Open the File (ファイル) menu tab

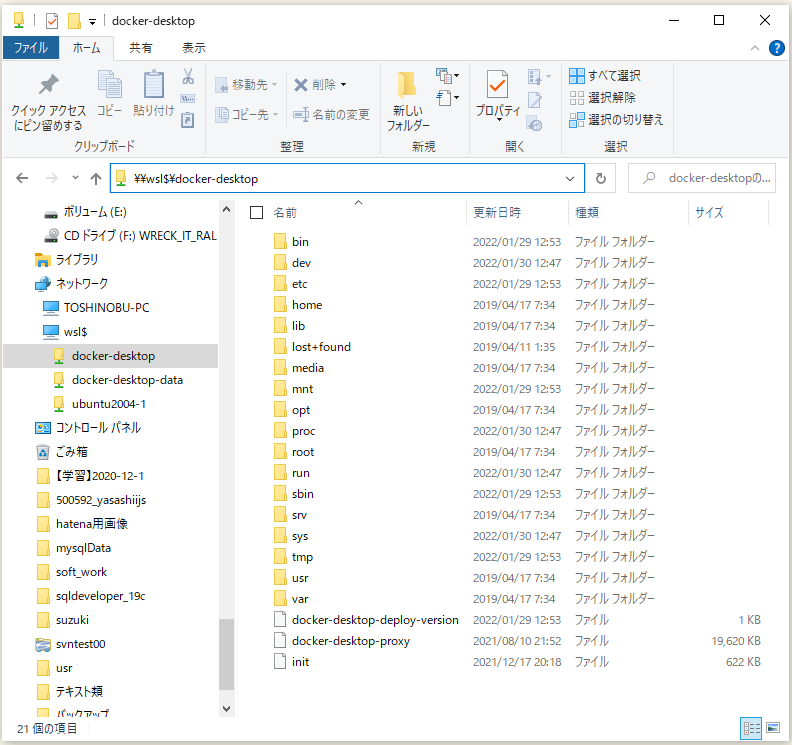click(31, 48)
